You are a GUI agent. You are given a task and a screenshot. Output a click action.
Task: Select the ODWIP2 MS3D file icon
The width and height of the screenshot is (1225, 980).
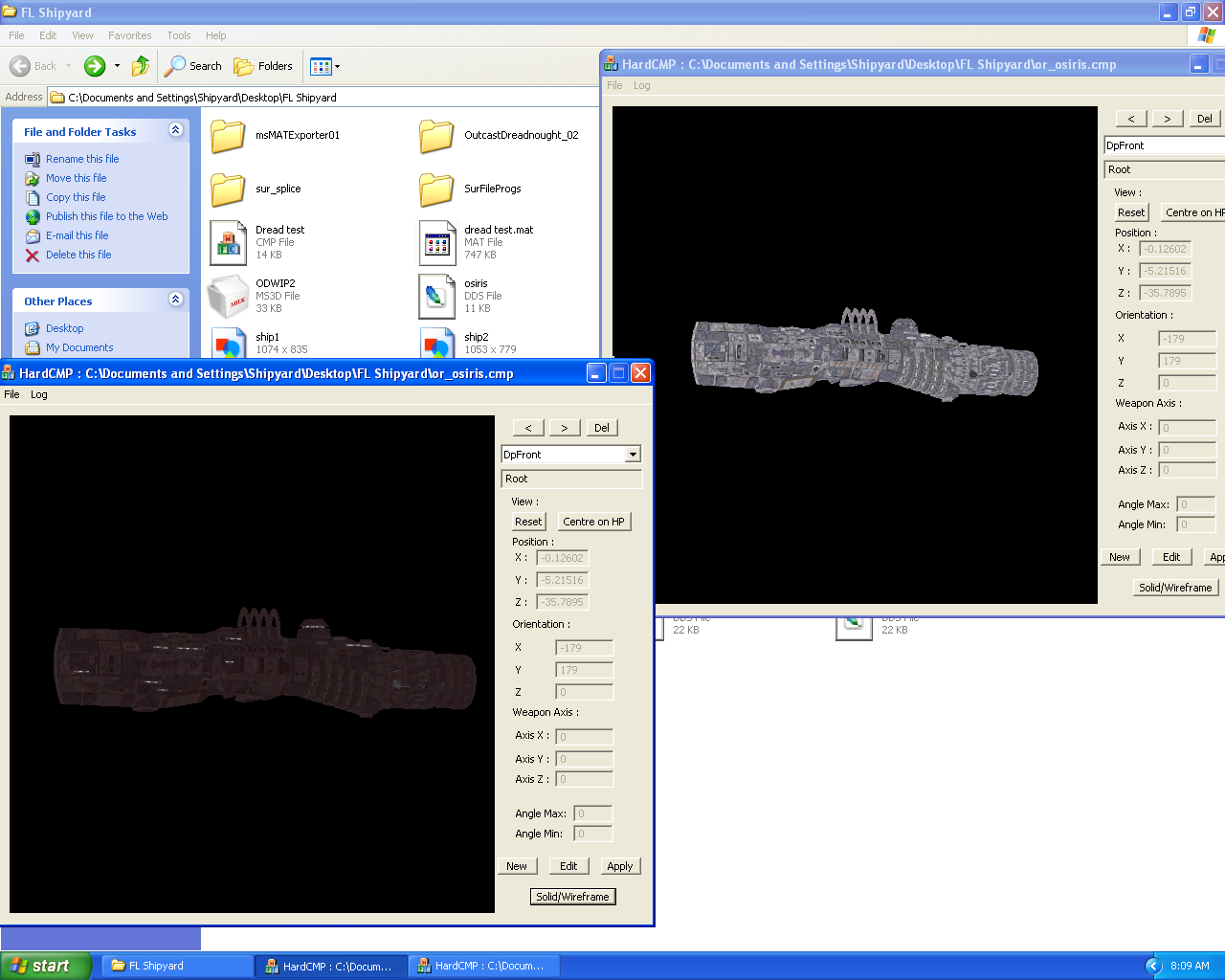[228, 297]
